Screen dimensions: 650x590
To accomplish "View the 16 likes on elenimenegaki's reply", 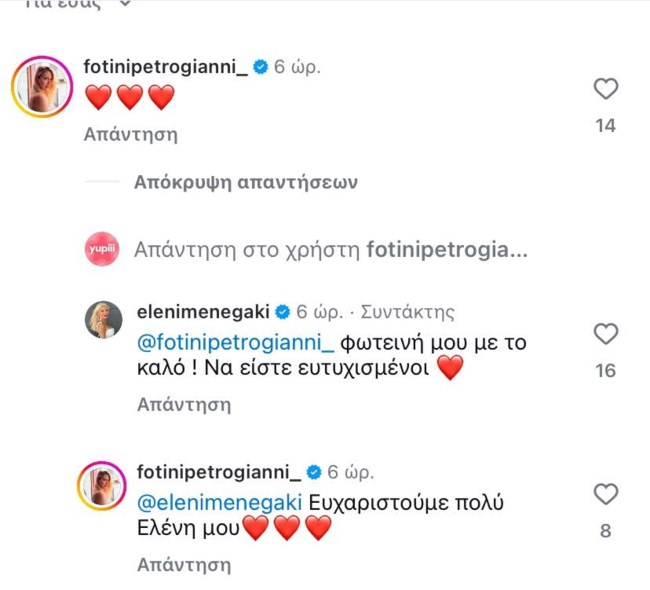I will click(x=605, y=371).
